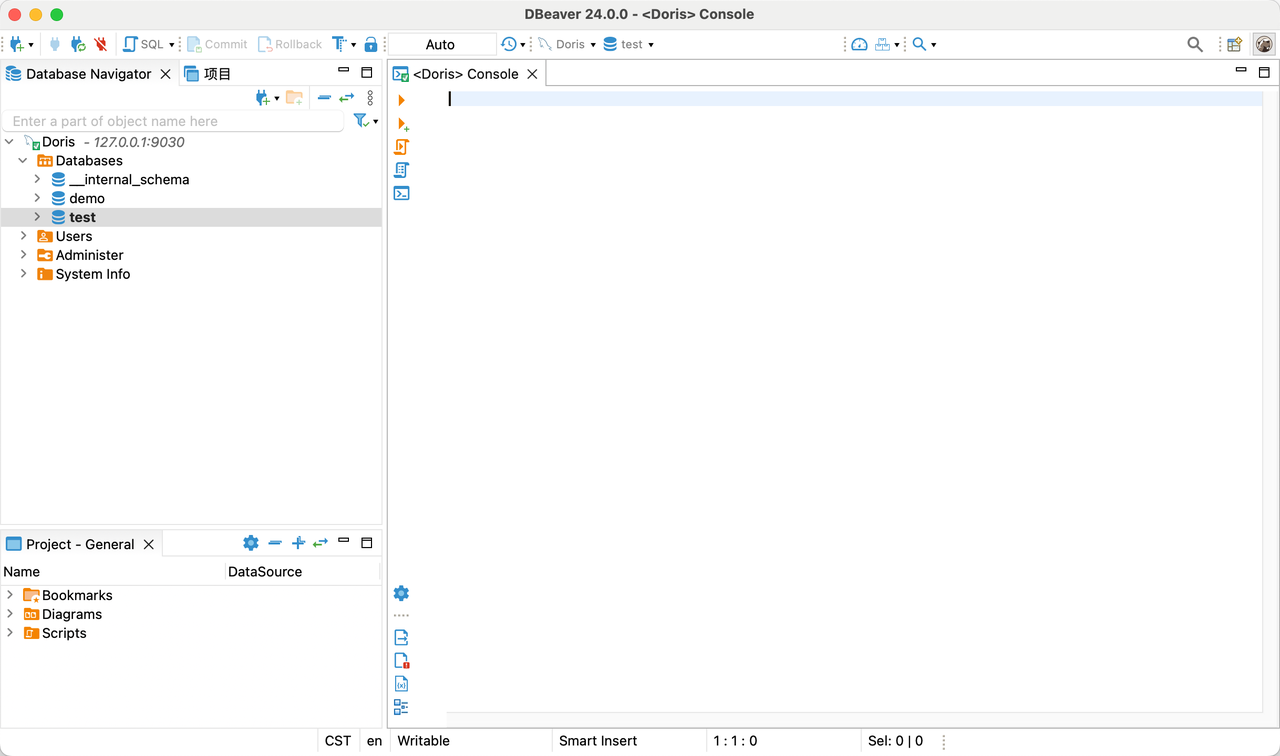This screenshot has height=756, width=1280.
Task: Toggle the filter icon in Database Navigator
Action: 361,120
